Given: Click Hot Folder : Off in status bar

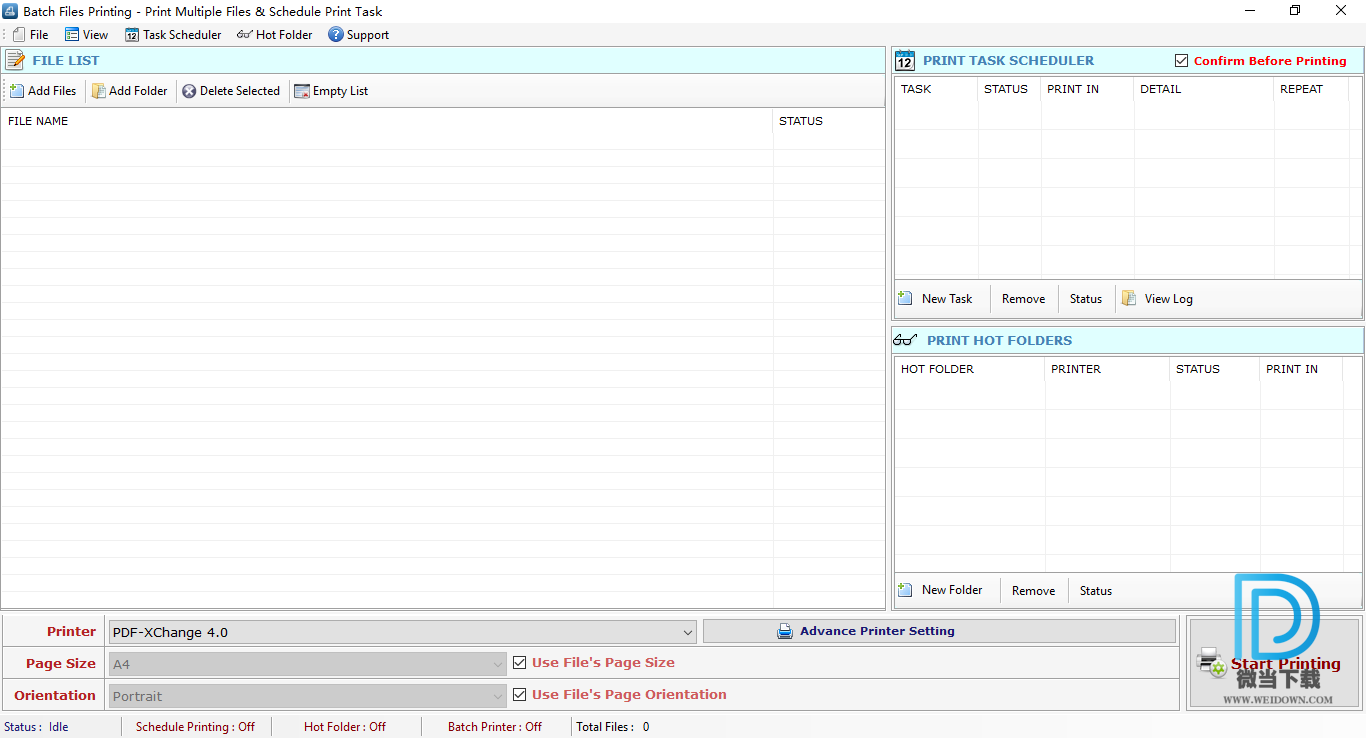Looking at the screenshot, I should tap(345, 727).
